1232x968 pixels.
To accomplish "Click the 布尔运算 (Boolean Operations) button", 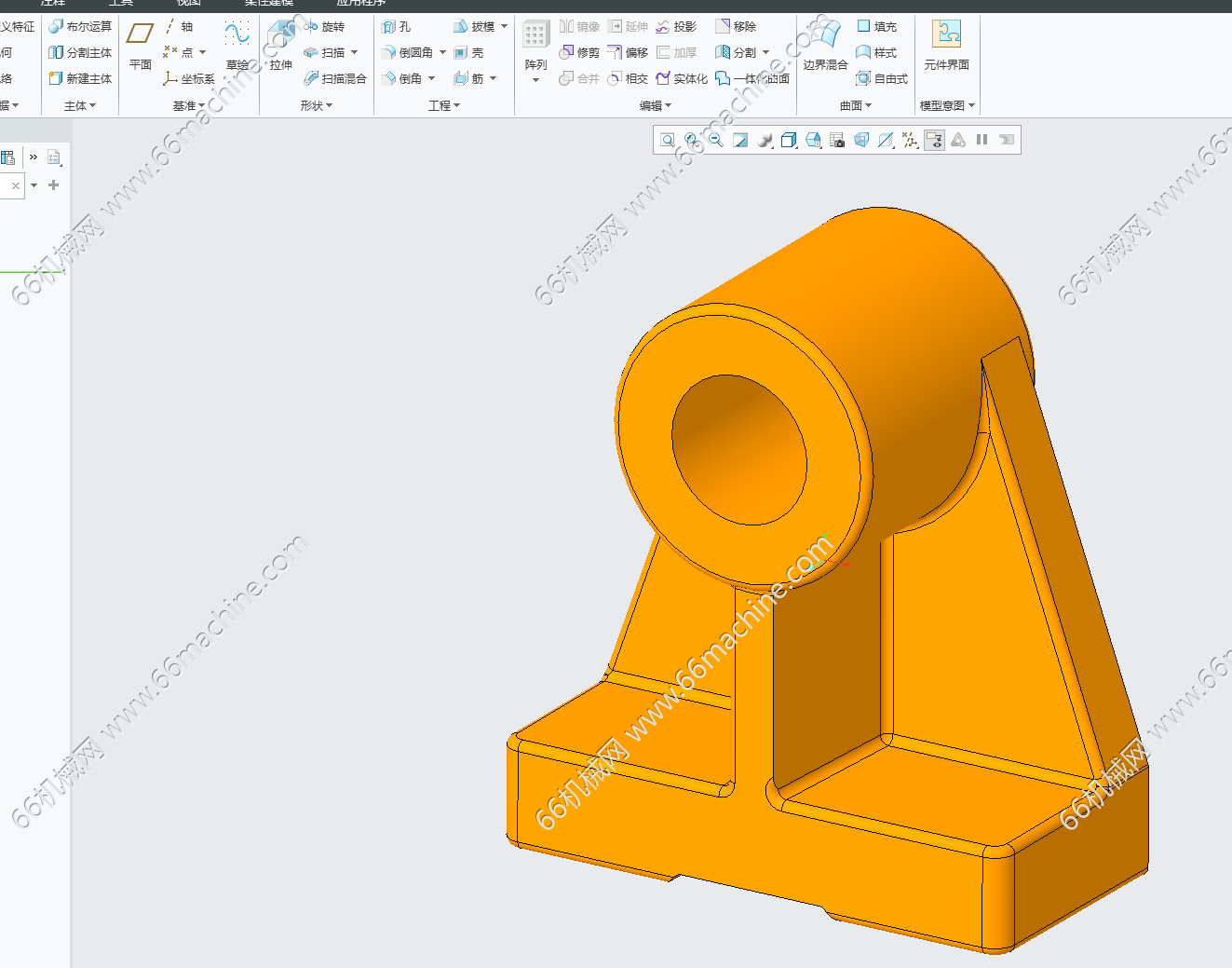I will pyautogui.click(x=80, y=27).
